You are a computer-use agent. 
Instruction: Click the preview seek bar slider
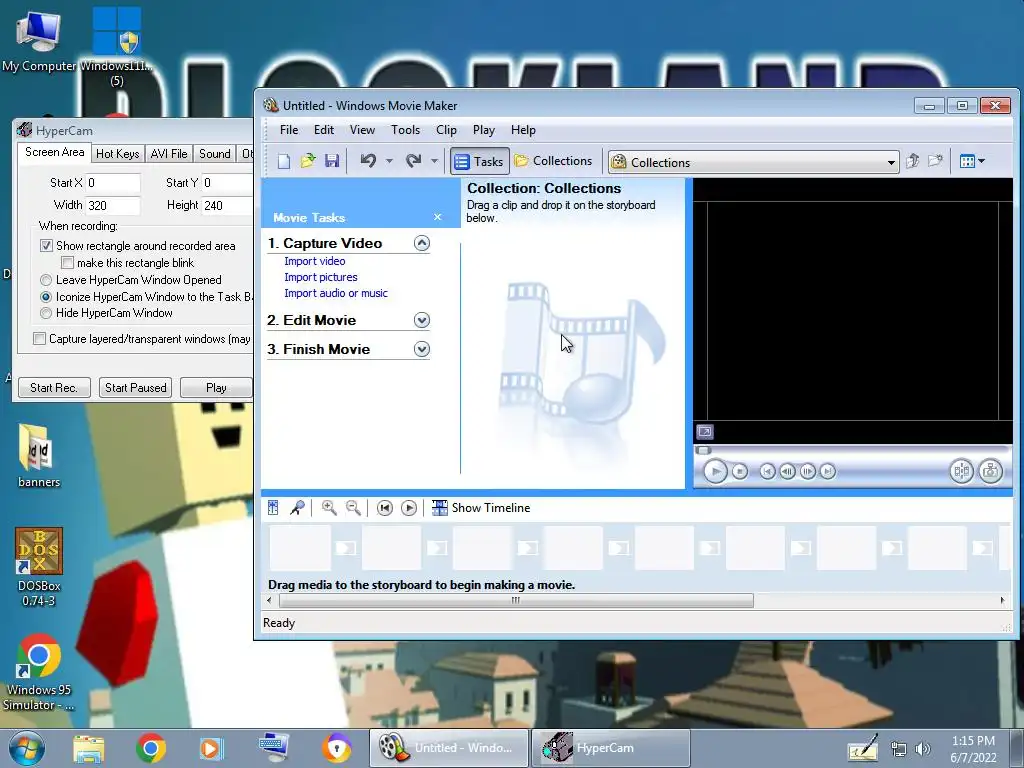click(703, 451)
